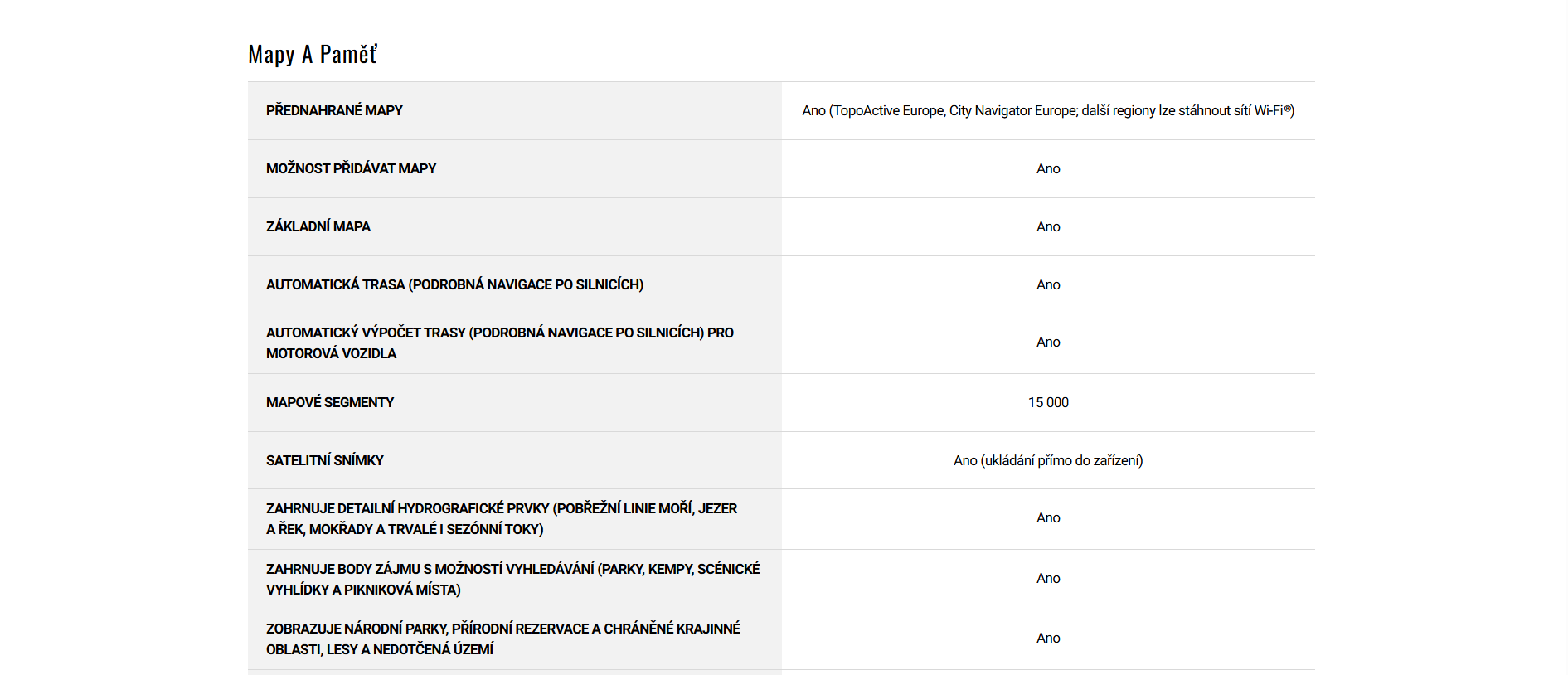Select the 'Základní mapa' row label
Viewport: 1568px width, 675px height.
(x=318, y=226)
